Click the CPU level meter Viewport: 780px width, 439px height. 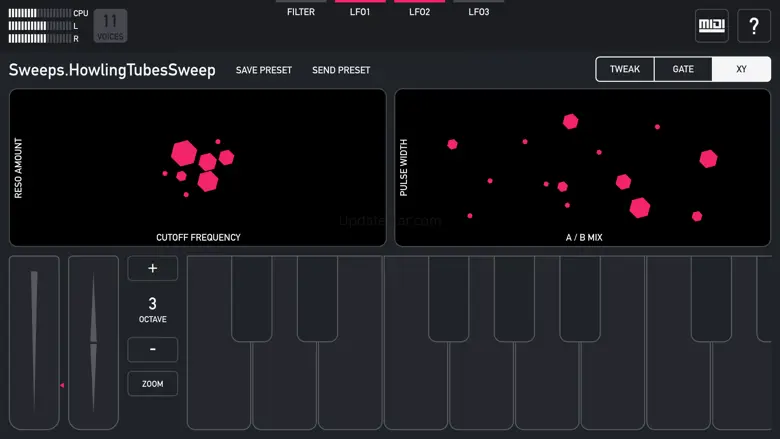(x=40, y=13)
